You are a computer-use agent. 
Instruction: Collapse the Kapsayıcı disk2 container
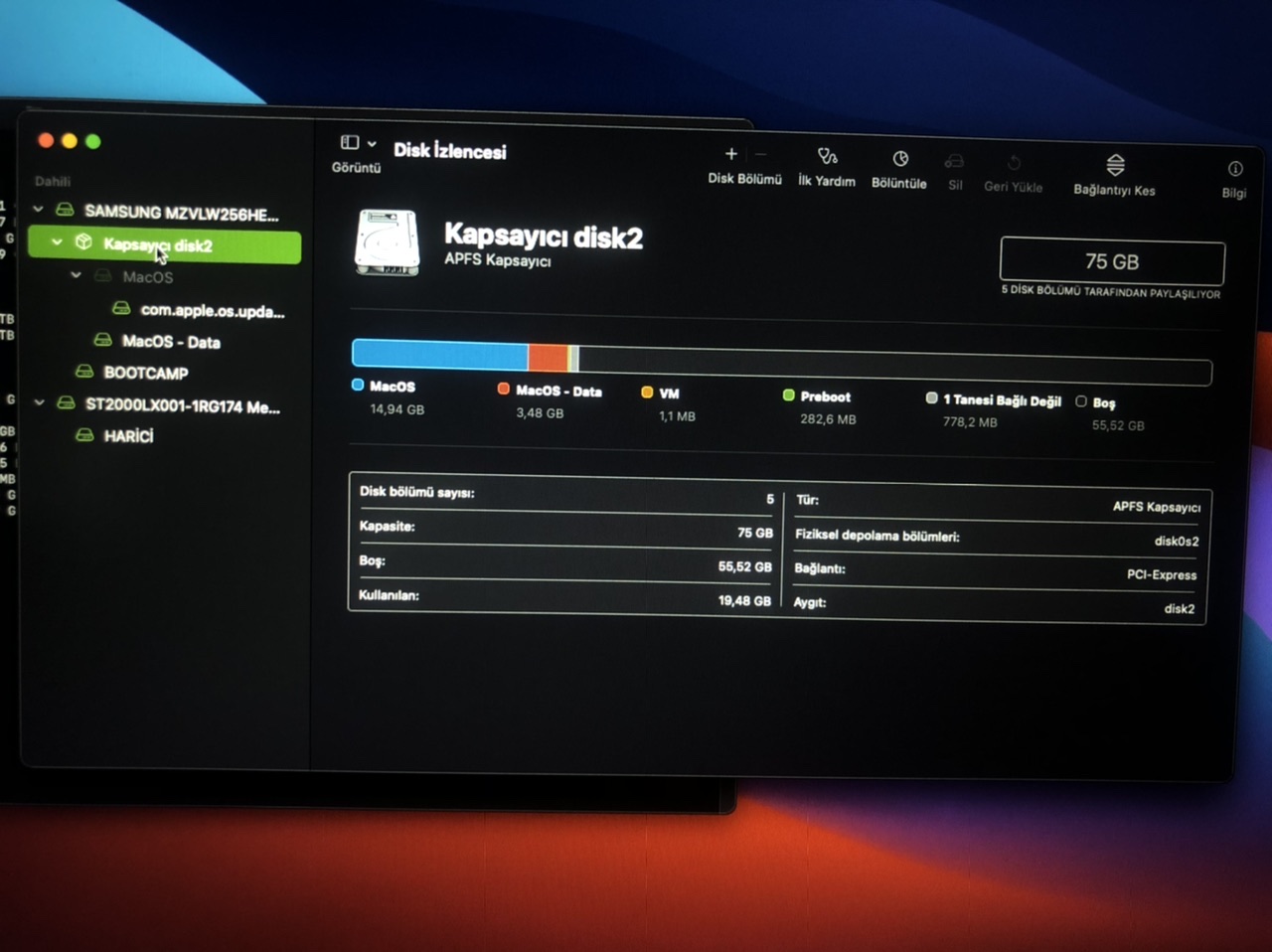pyautogui.click(x=57, y=242)
